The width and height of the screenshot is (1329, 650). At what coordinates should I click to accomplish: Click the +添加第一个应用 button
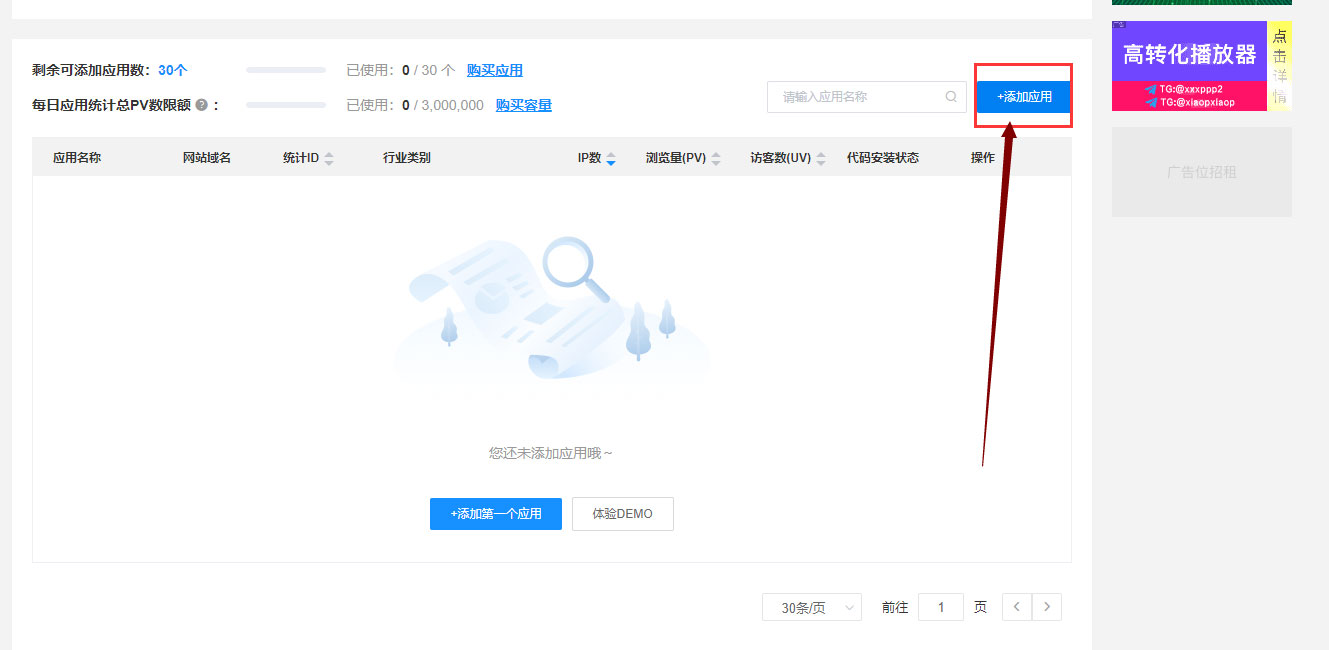point(495,514)
